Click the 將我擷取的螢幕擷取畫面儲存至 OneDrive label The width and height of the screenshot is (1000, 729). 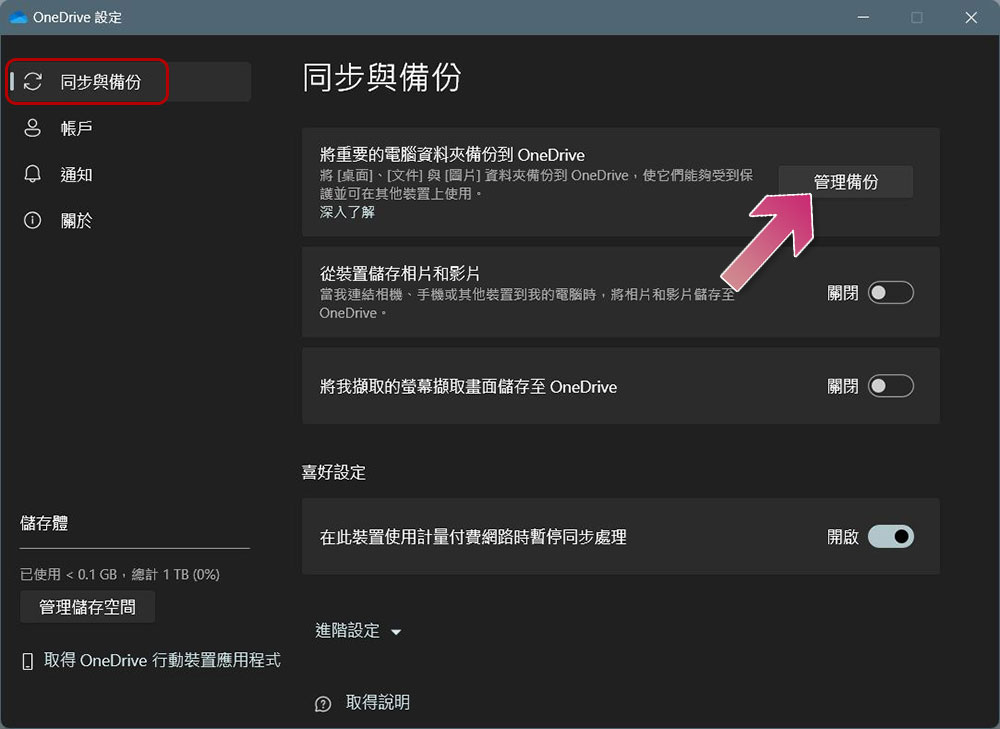coord(468,387)
